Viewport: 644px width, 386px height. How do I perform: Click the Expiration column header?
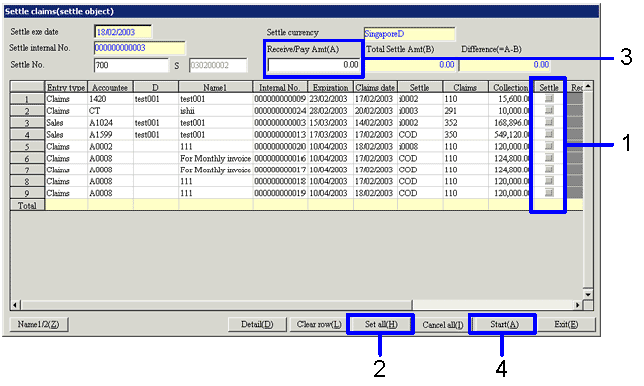[330, 87]
